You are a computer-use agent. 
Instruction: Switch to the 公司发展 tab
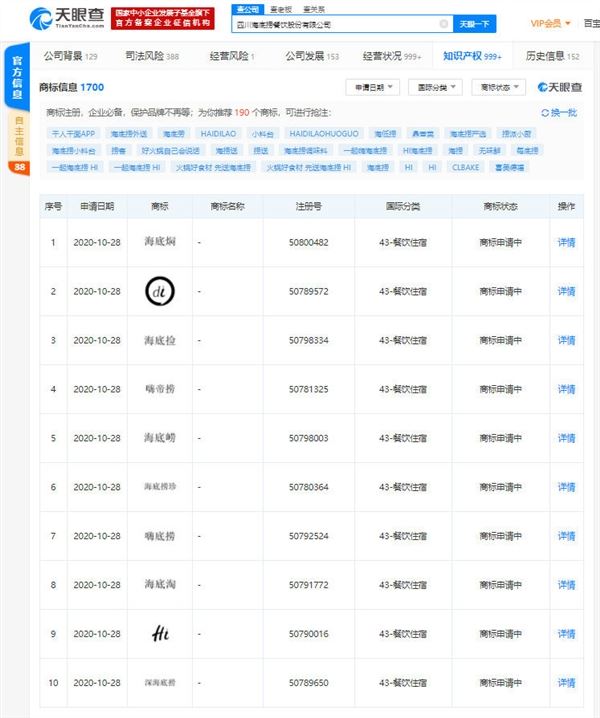[x=311, y=57]
